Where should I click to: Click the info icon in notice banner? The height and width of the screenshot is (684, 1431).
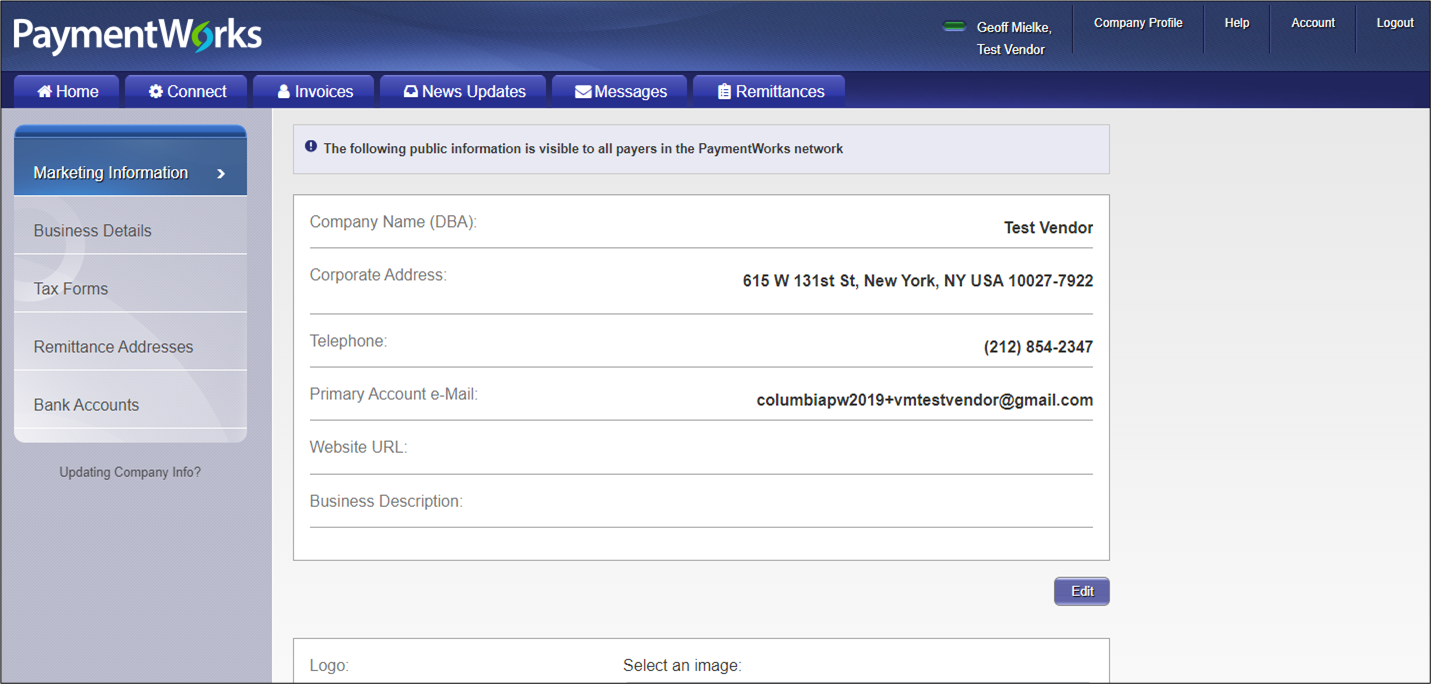[311, 147]
